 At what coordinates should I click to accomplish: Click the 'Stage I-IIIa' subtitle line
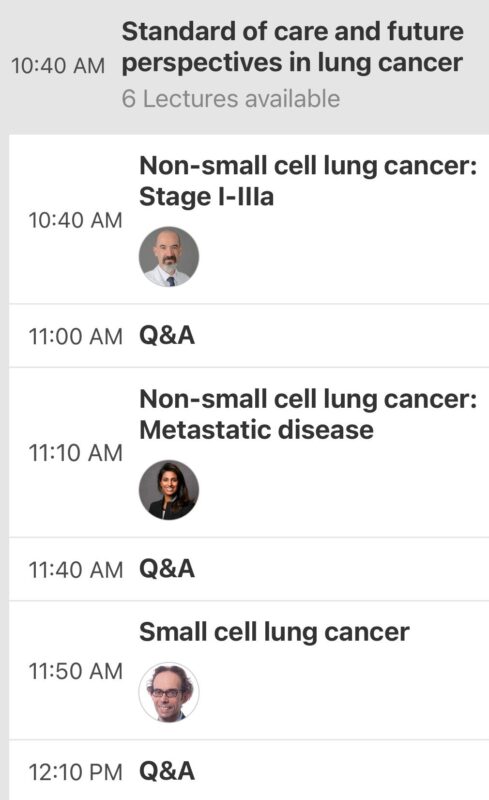point(206,197)
